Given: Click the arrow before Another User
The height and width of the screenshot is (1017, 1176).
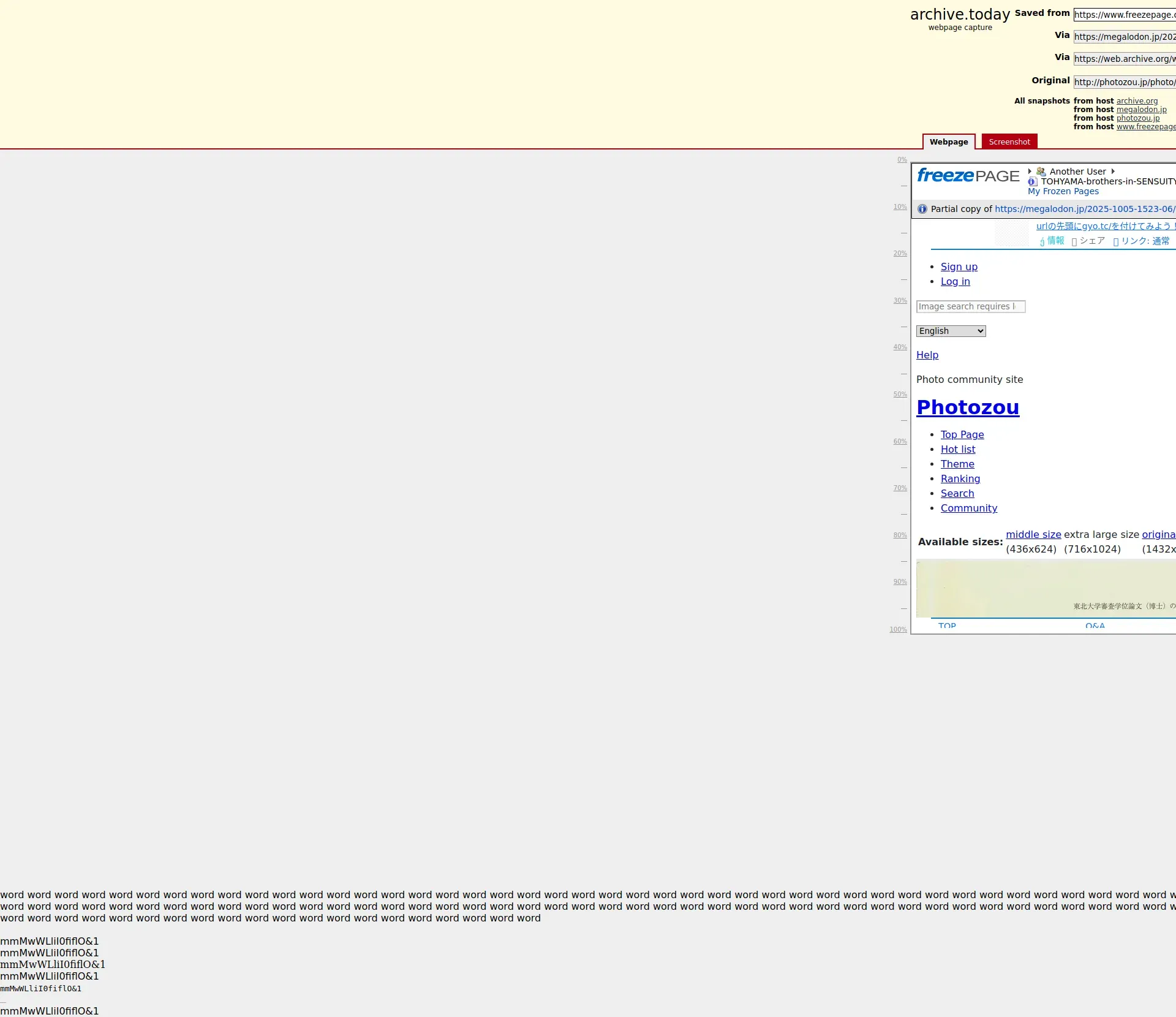Looking at the screenshot, I should coord(1030,172).
